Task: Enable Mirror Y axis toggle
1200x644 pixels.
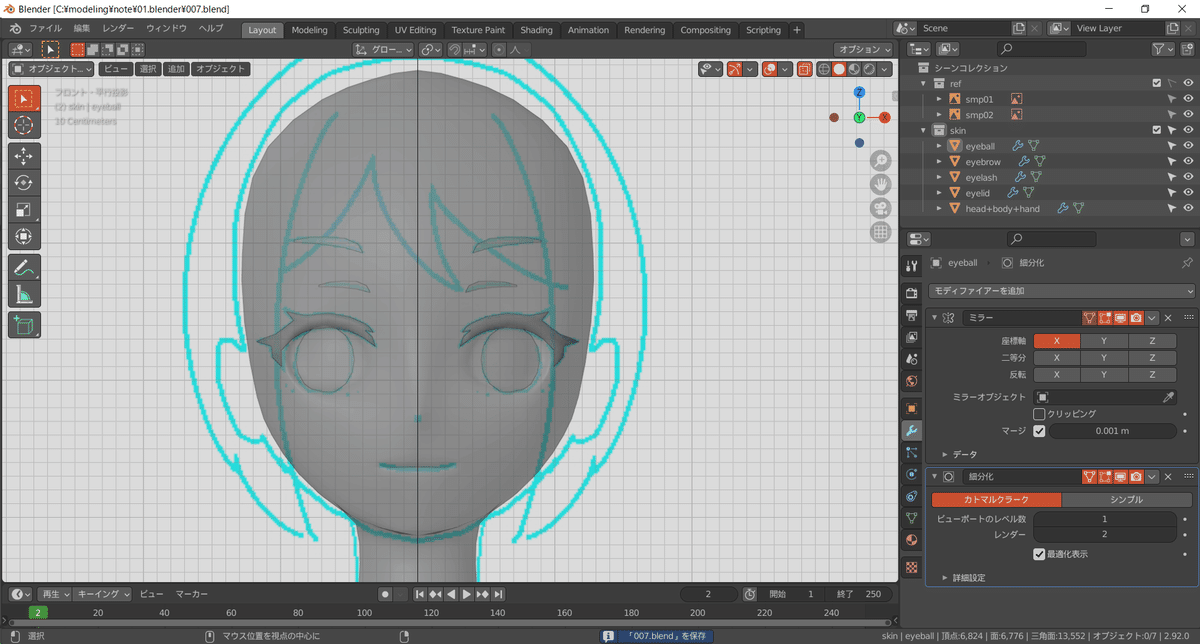Action: (x=1104, y=341)
